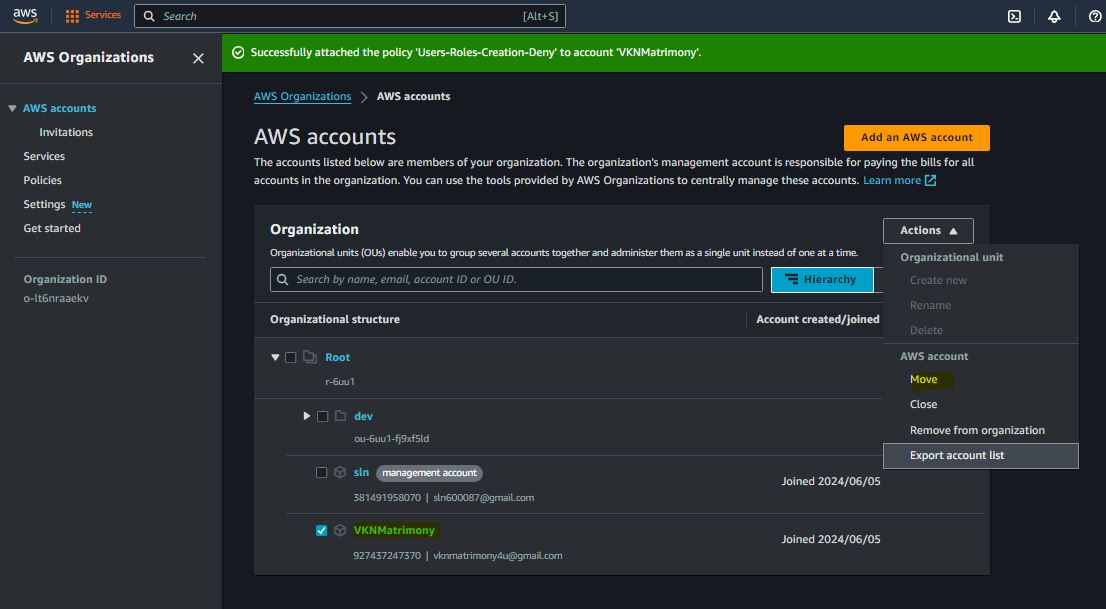
Task: Click the Root organization icon
Action: (310, 357)
